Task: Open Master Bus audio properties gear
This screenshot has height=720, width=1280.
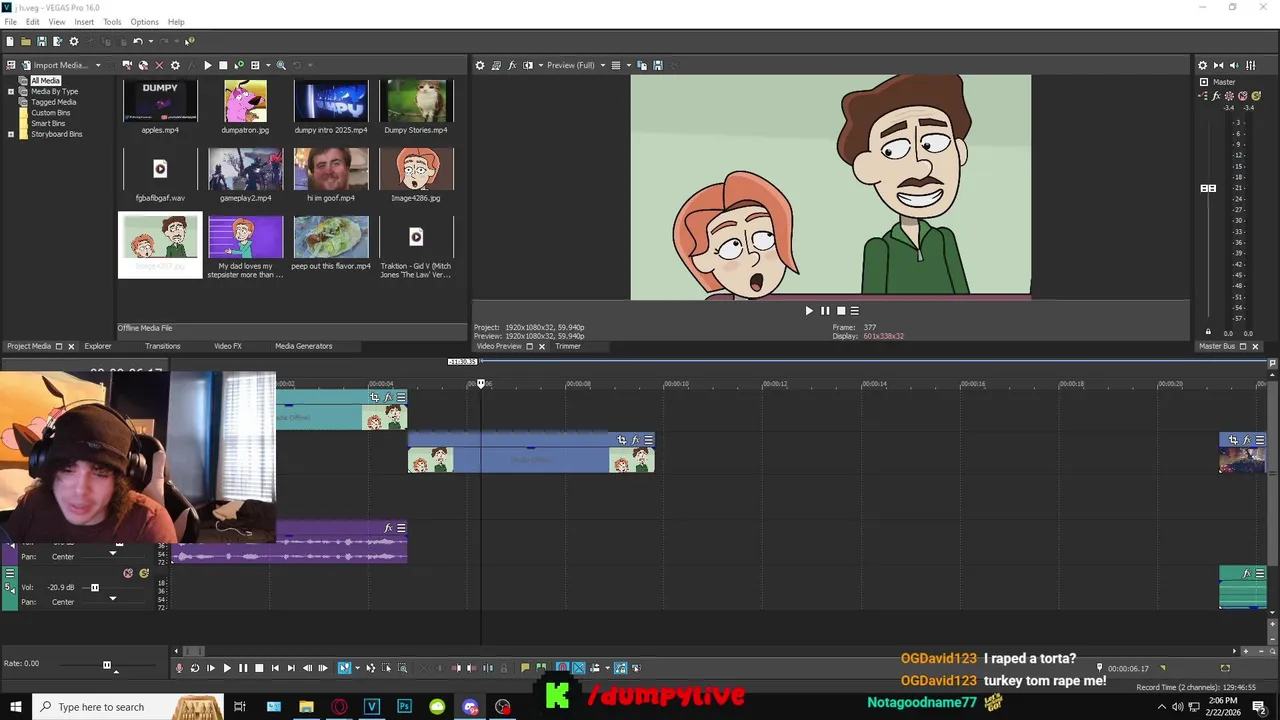Action: click(1202, 65)
